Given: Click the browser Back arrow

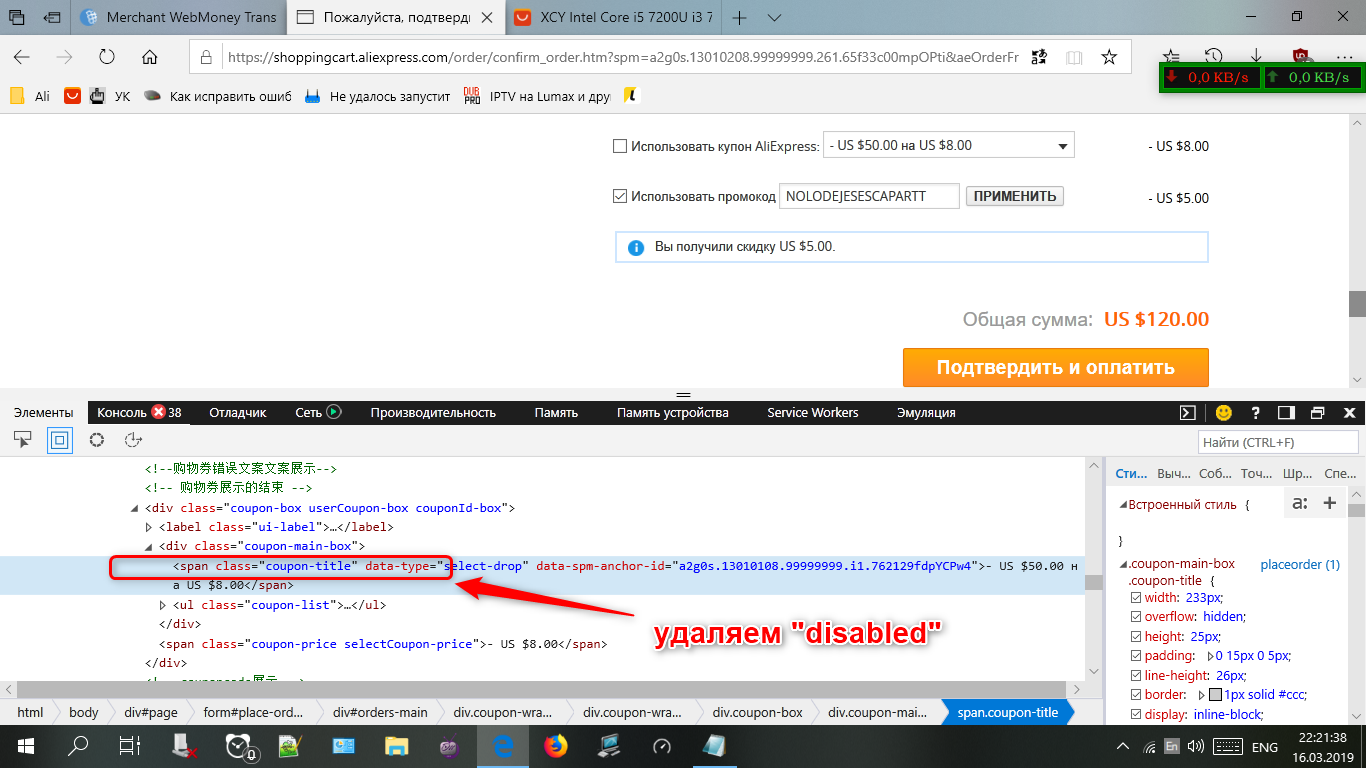Looking at the screenshot, I should coord(21,57).
